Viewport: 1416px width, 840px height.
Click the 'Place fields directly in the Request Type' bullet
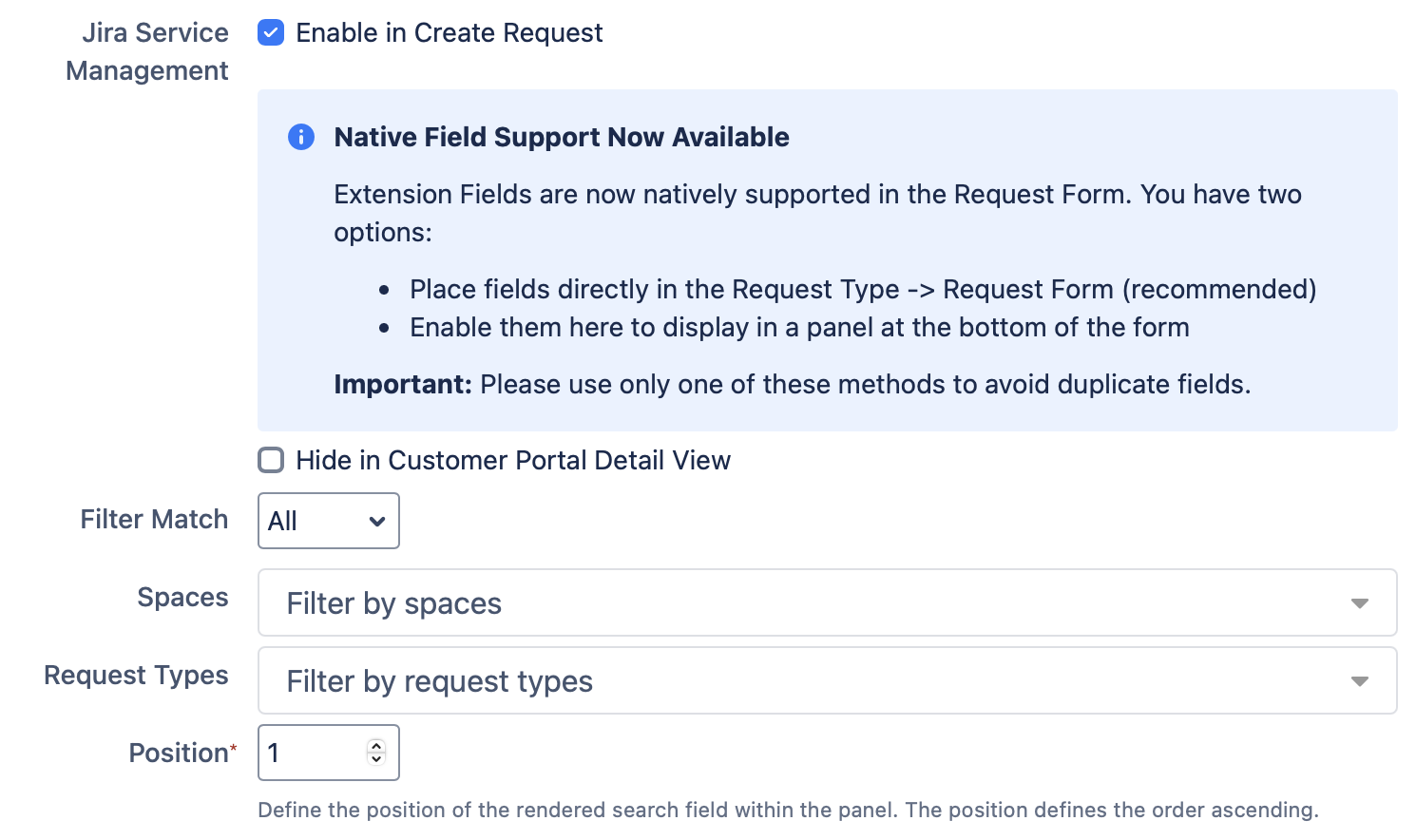(x=862, y=289)
